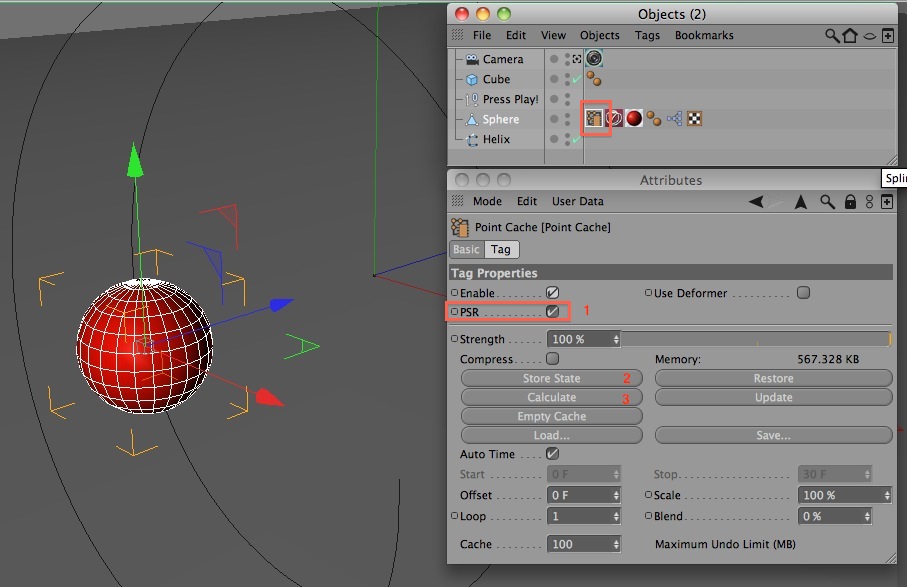Click the Cube object icon
The width and height of the screenshot is (907, 587).
pyautogui.click(x=472, y=79)
